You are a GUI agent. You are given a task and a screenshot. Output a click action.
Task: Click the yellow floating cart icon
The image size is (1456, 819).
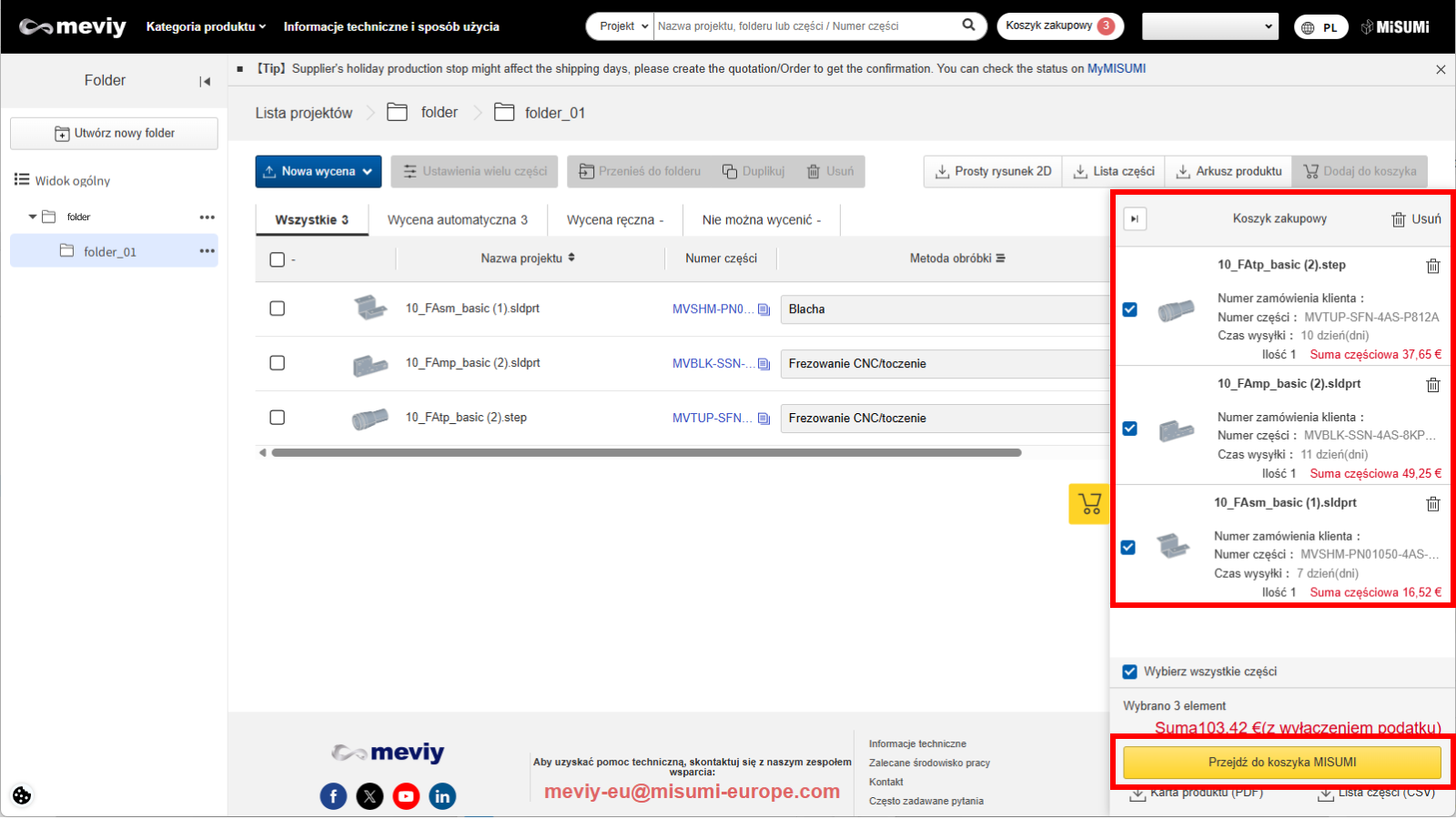(x=1088, y=503)
